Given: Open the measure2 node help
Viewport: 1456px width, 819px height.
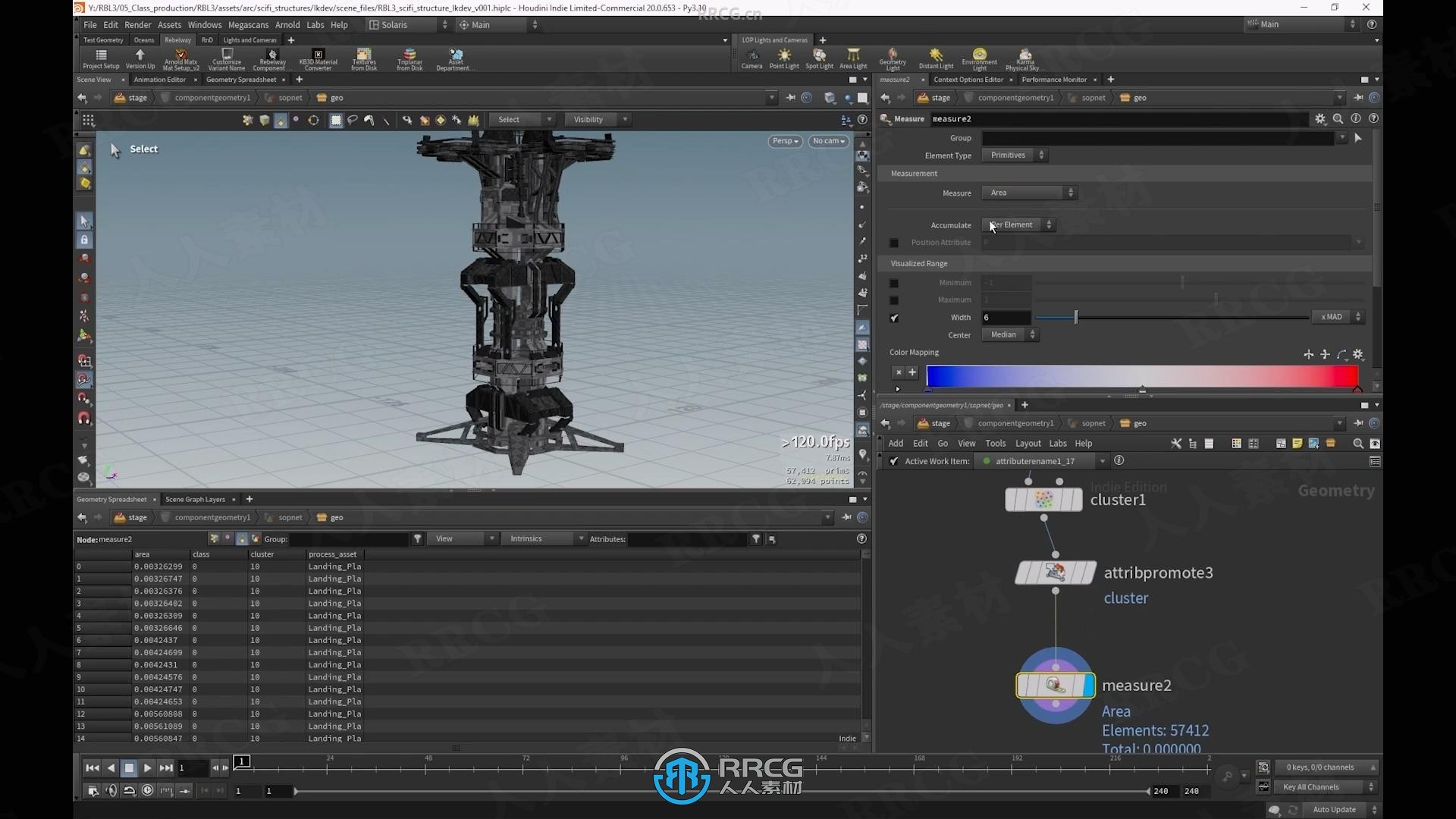Looking at the screenshot, I should point(1373,119).
